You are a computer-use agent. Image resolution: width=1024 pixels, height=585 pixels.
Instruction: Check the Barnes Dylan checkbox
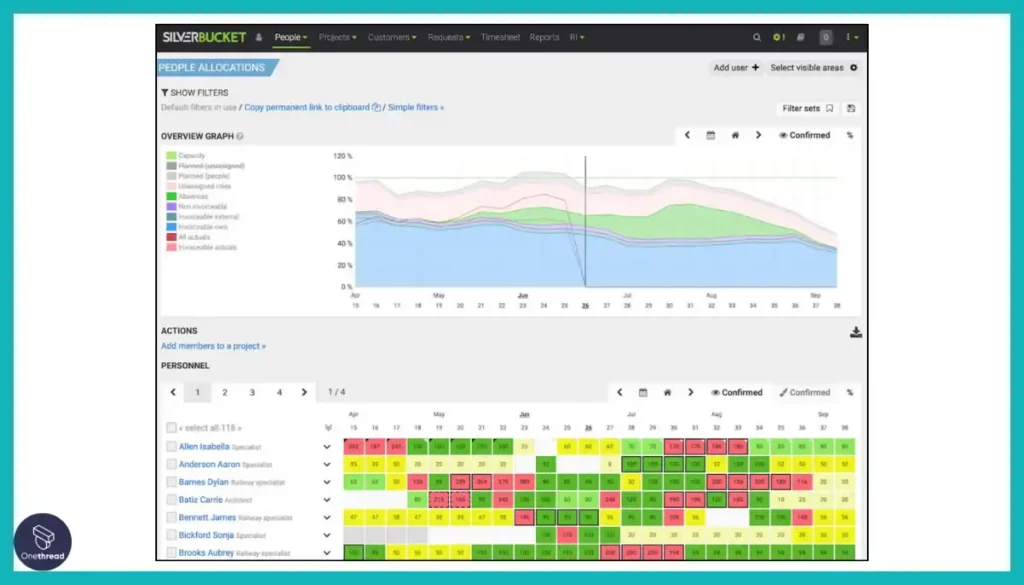pos(171,482)
